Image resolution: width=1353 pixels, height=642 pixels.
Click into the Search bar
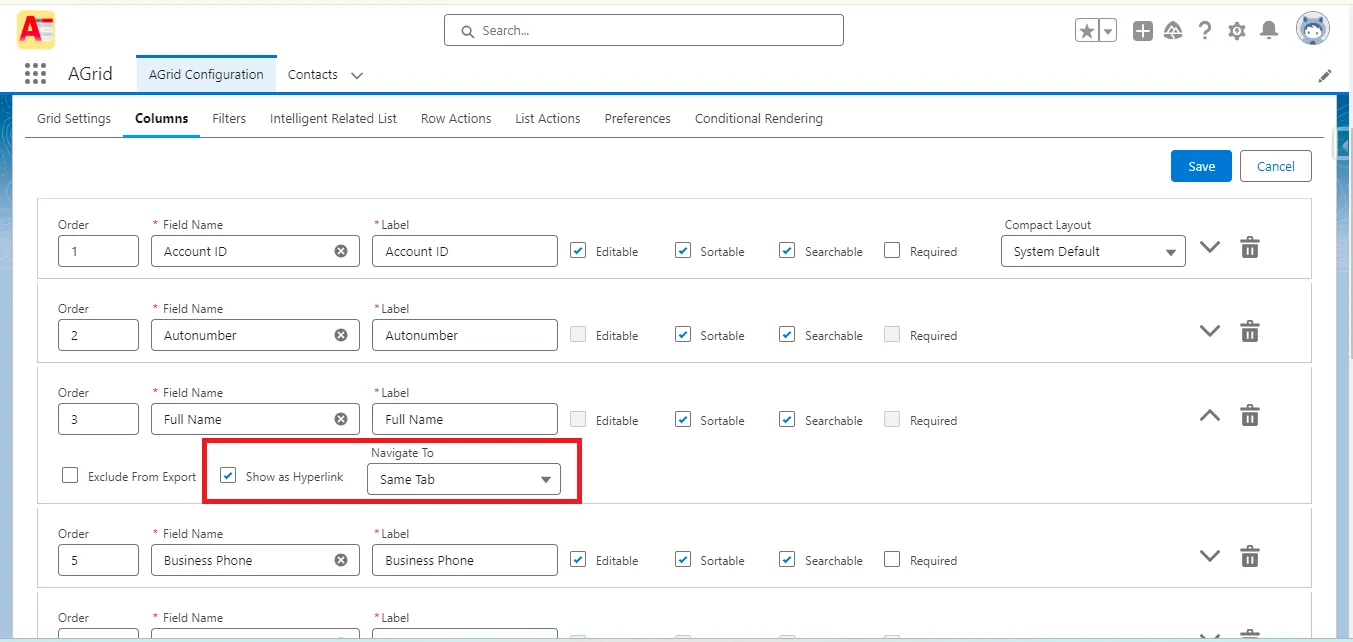tap(643, 30)
